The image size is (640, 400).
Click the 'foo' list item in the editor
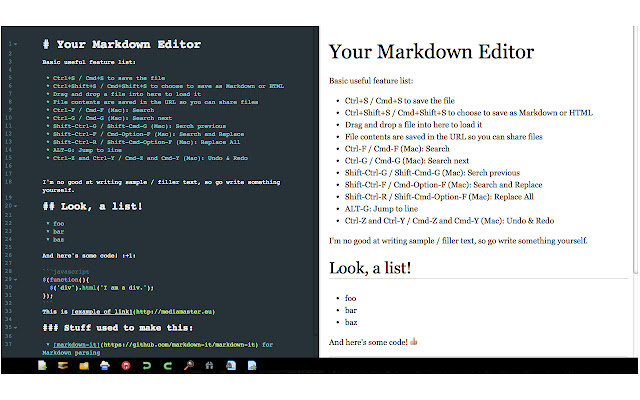(58, 223)
